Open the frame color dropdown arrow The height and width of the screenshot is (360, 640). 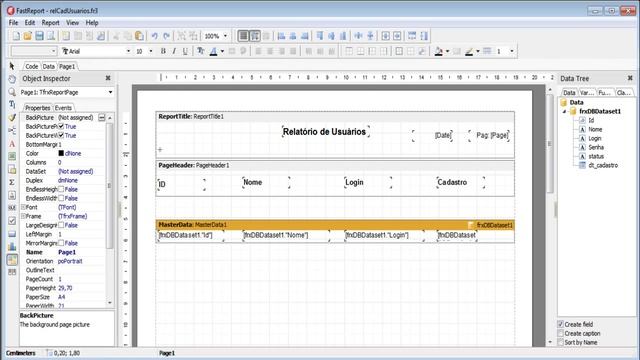point(478,51)
